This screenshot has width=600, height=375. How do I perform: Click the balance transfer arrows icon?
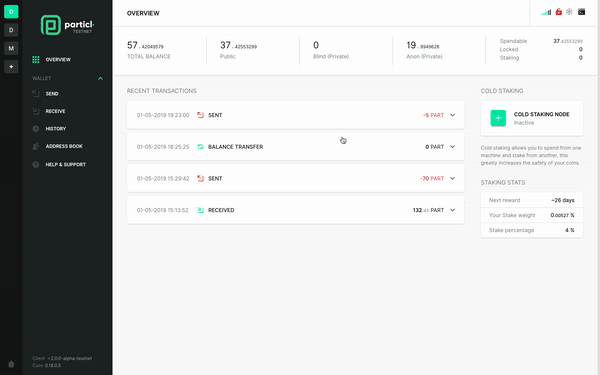point(200,147)
